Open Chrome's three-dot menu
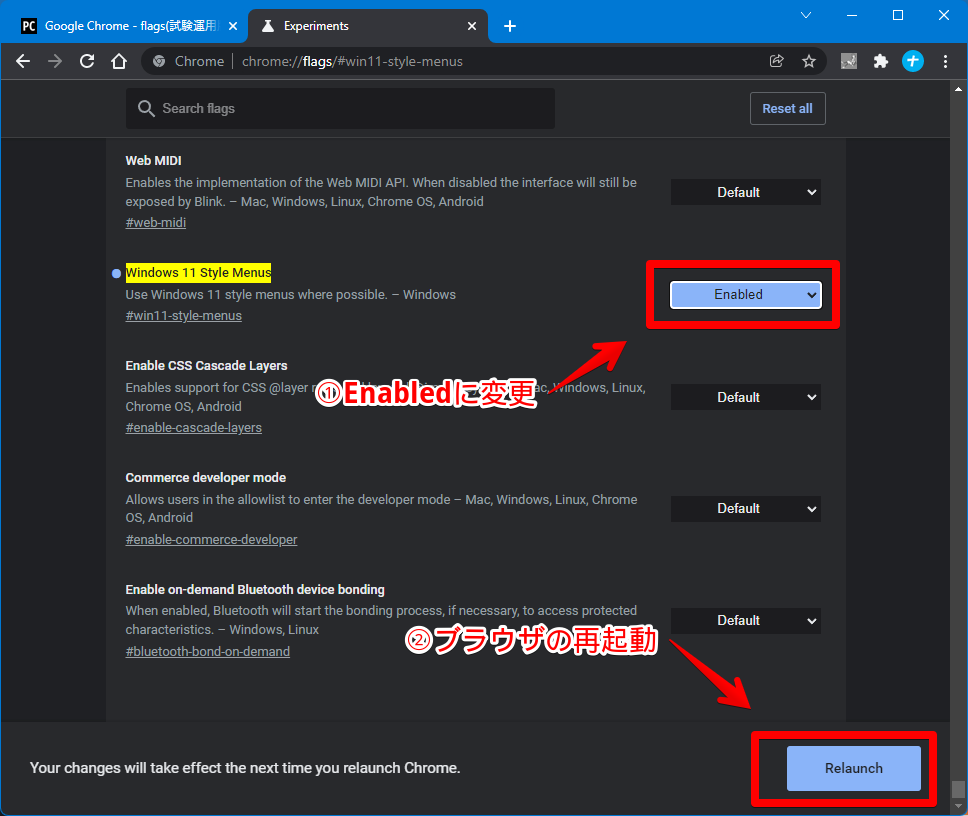The width and height of the screenshot is (968, 816). pos(945,61)
